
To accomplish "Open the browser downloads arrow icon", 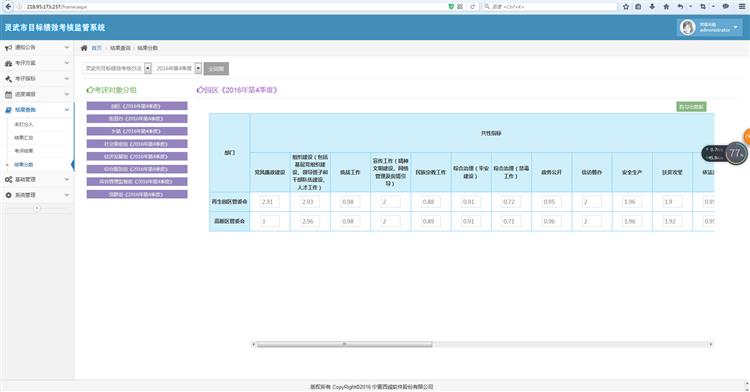I will click(x=652, y=7).
